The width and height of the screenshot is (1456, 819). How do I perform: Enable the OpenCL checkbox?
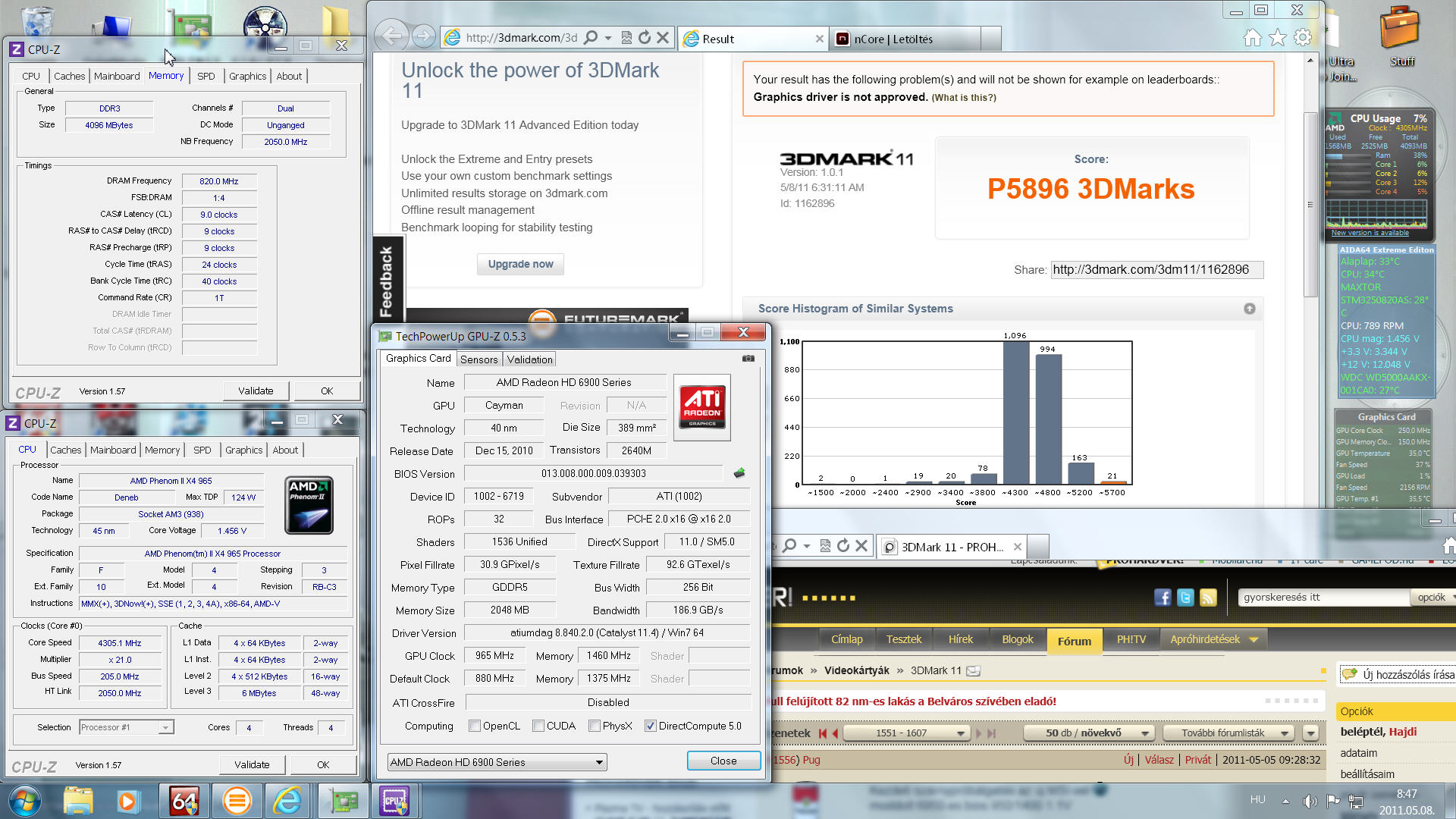click(475, 726)
